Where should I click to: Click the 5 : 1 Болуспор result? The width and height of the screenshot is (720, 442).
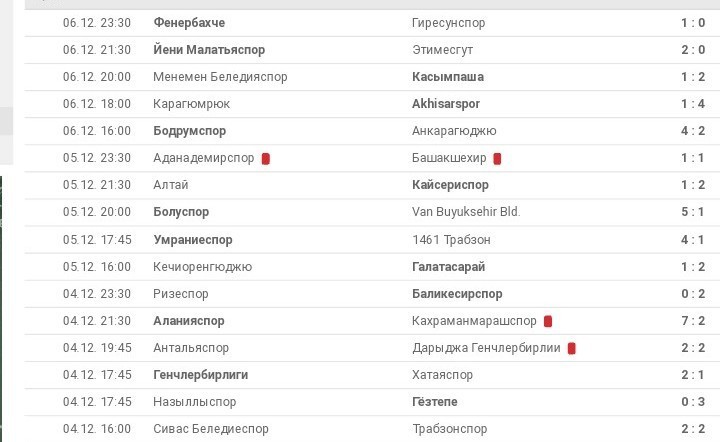[x=692, y=212]
